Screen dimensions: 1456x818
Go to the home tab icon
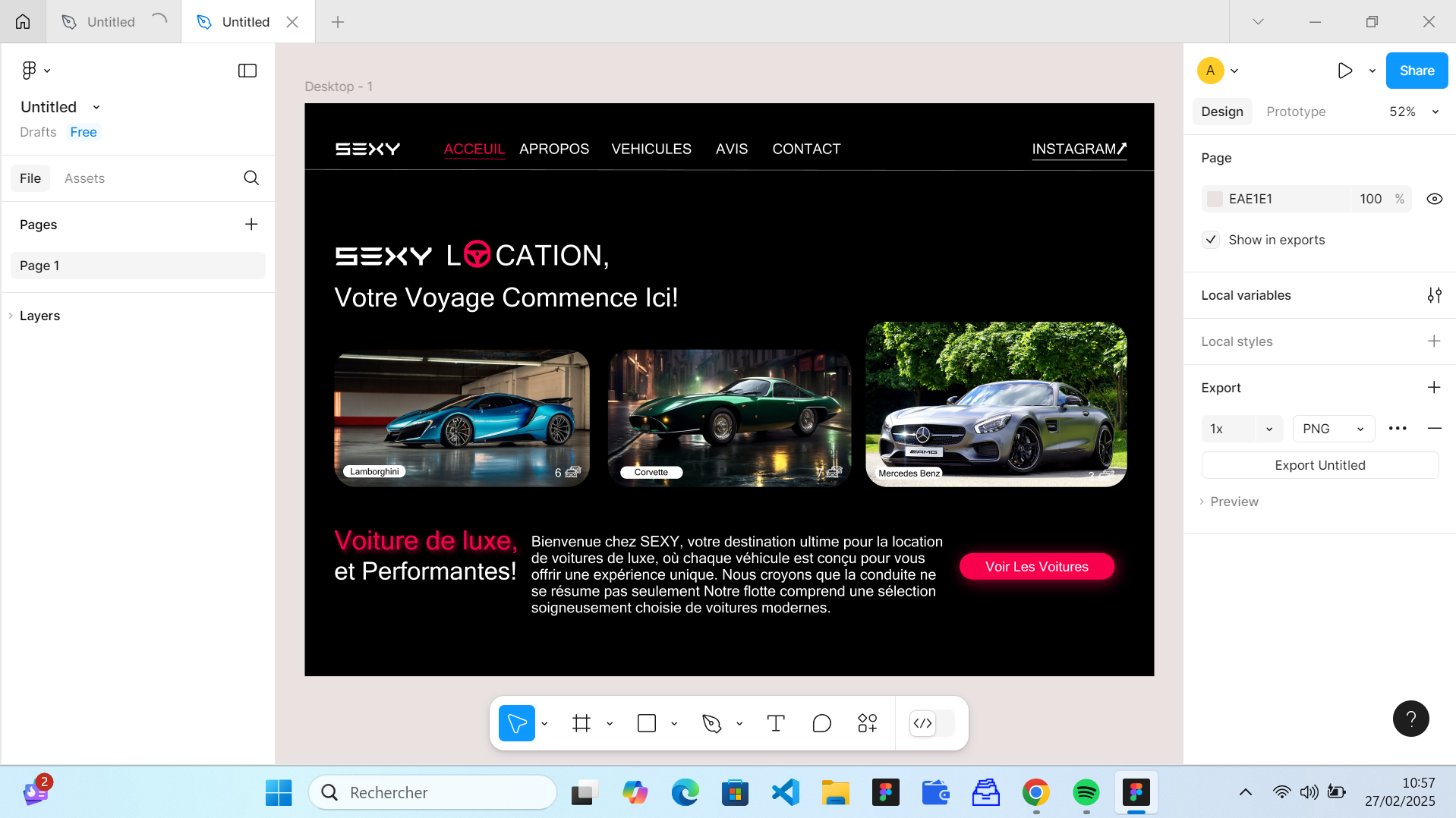[x=23, y=21]
